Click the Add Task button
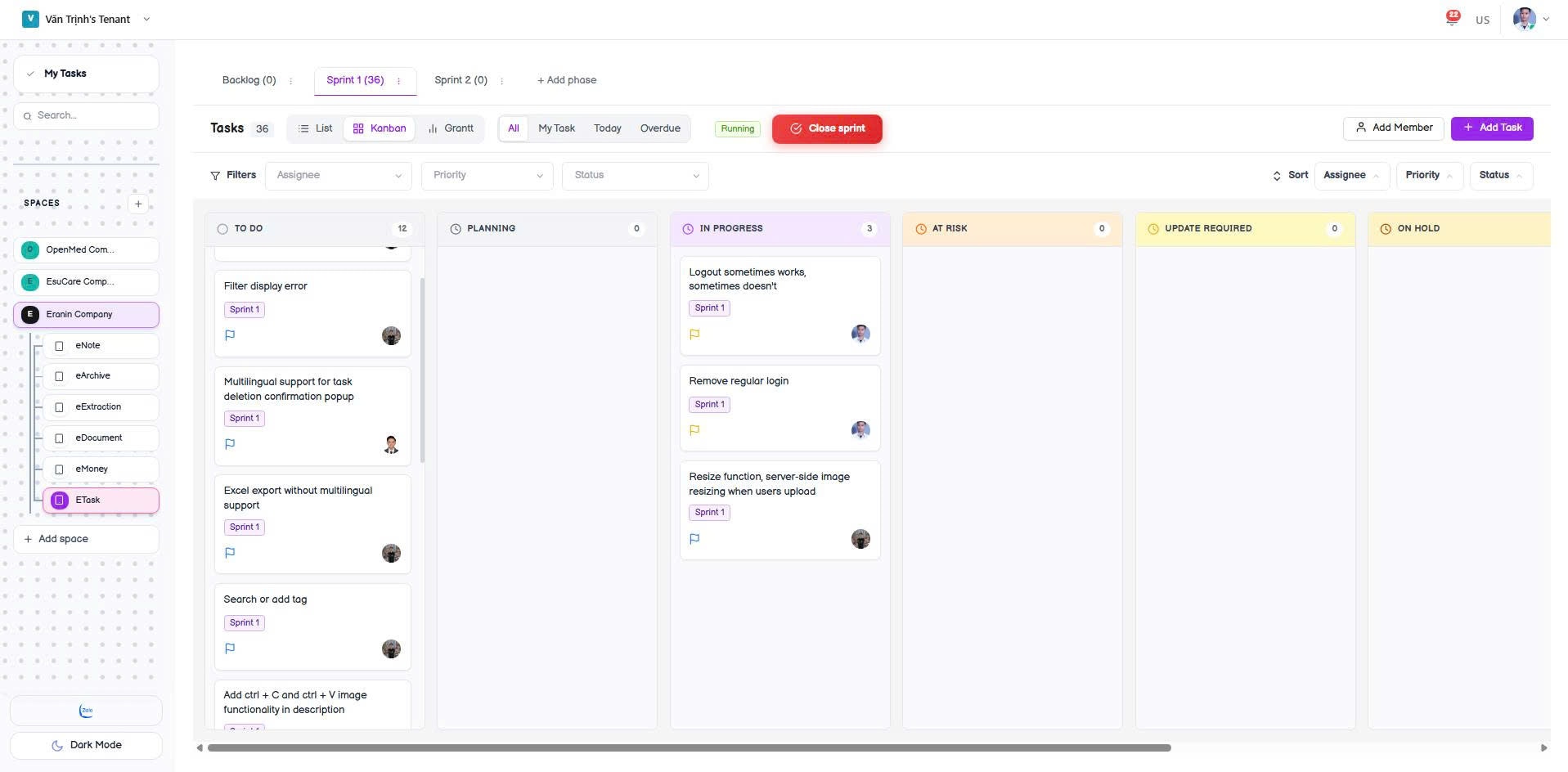The width and height of the screenshot is (1568, 772). [x=1491, y=128]
